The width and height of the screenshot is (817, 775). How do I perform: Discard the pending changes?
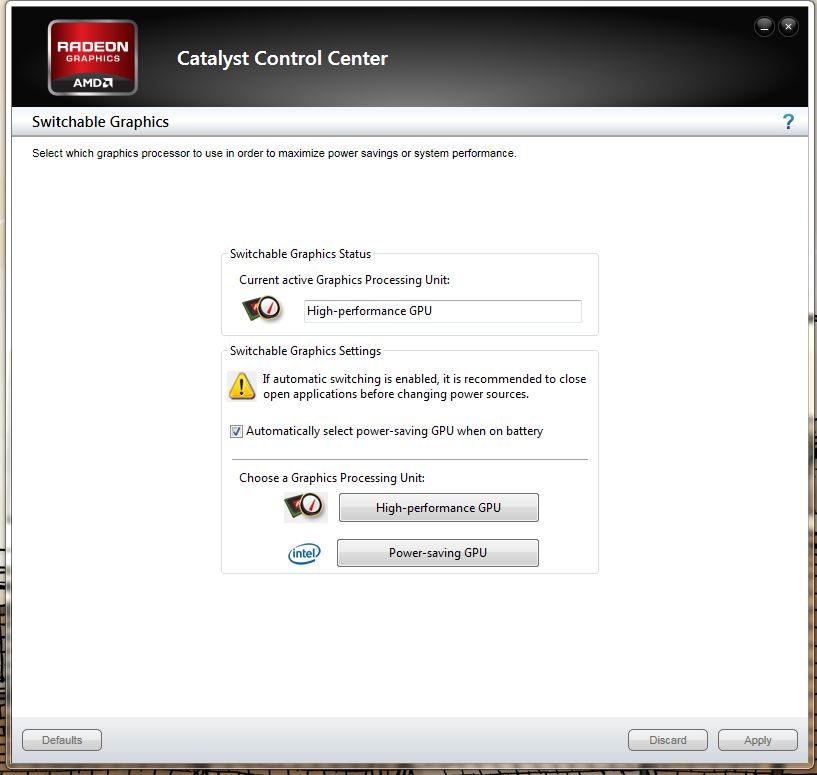coord(668,740)
